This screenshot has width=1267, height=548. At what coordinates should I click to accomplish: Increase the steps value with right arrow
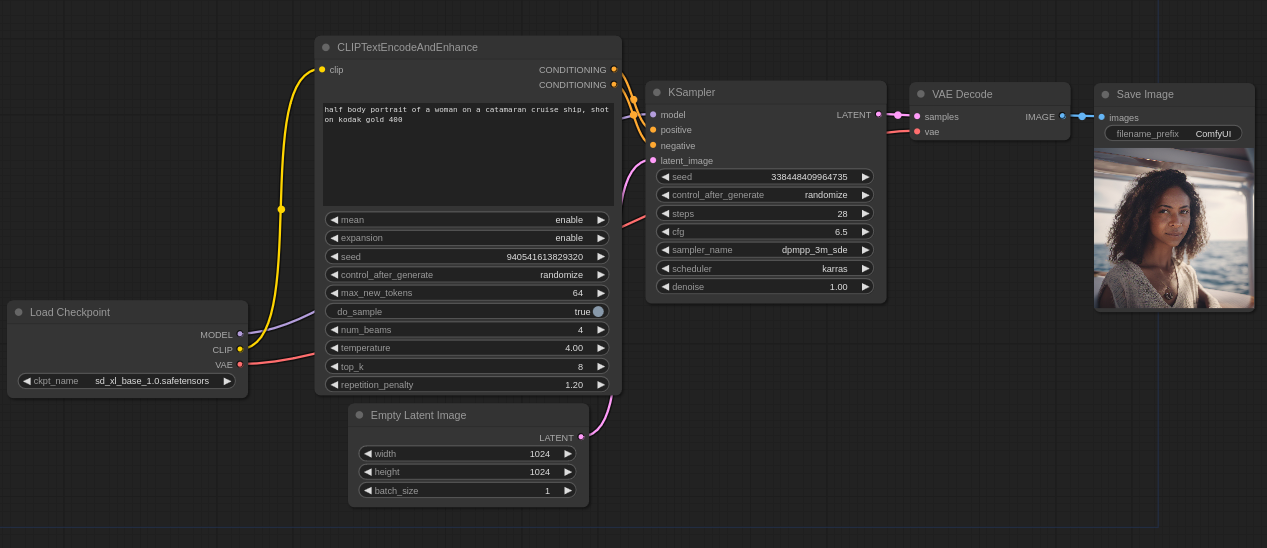(x=865, y=213)
